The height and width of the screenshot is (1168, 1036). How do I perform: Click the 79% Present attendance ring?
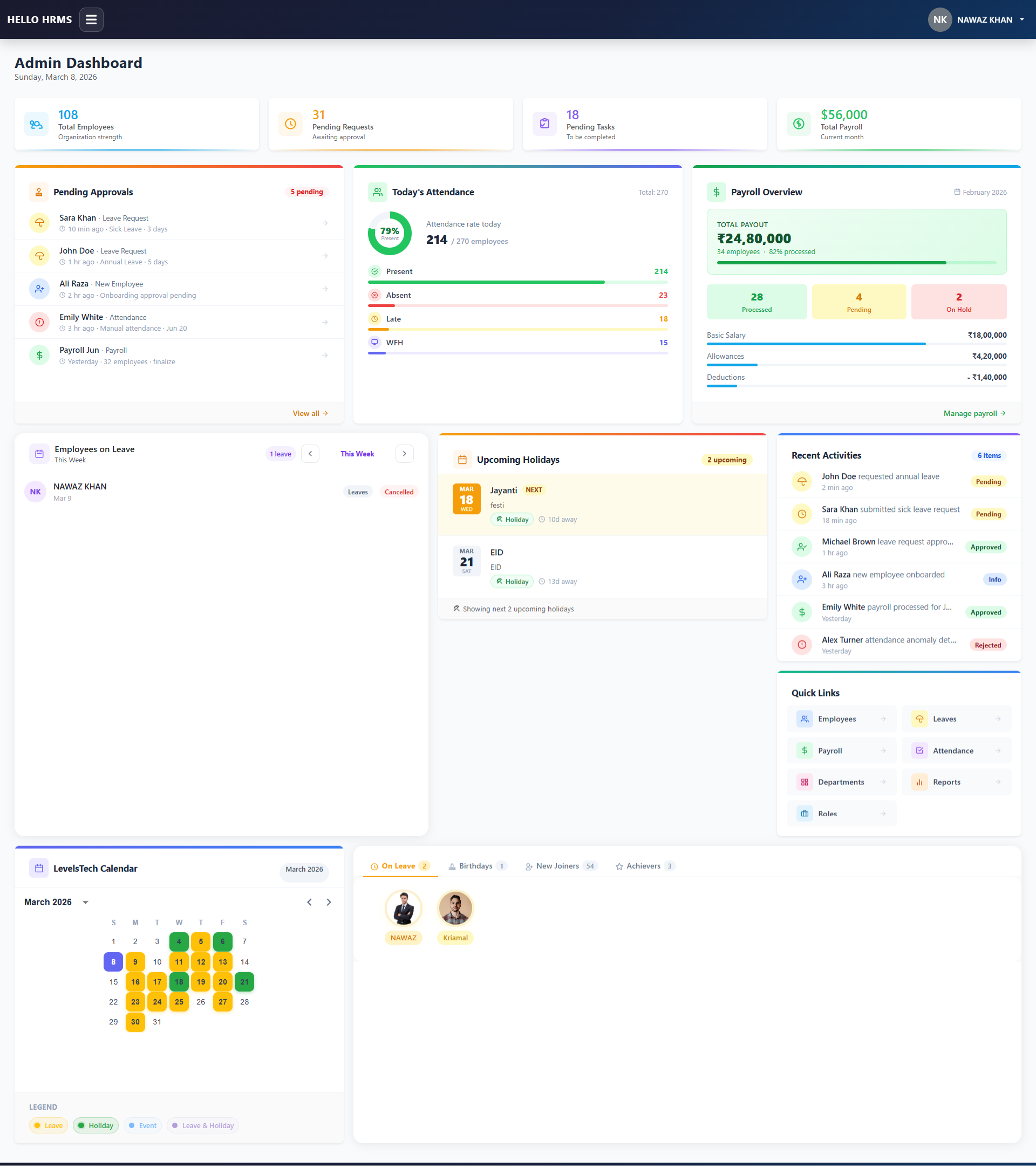click(x=390, y=233)
